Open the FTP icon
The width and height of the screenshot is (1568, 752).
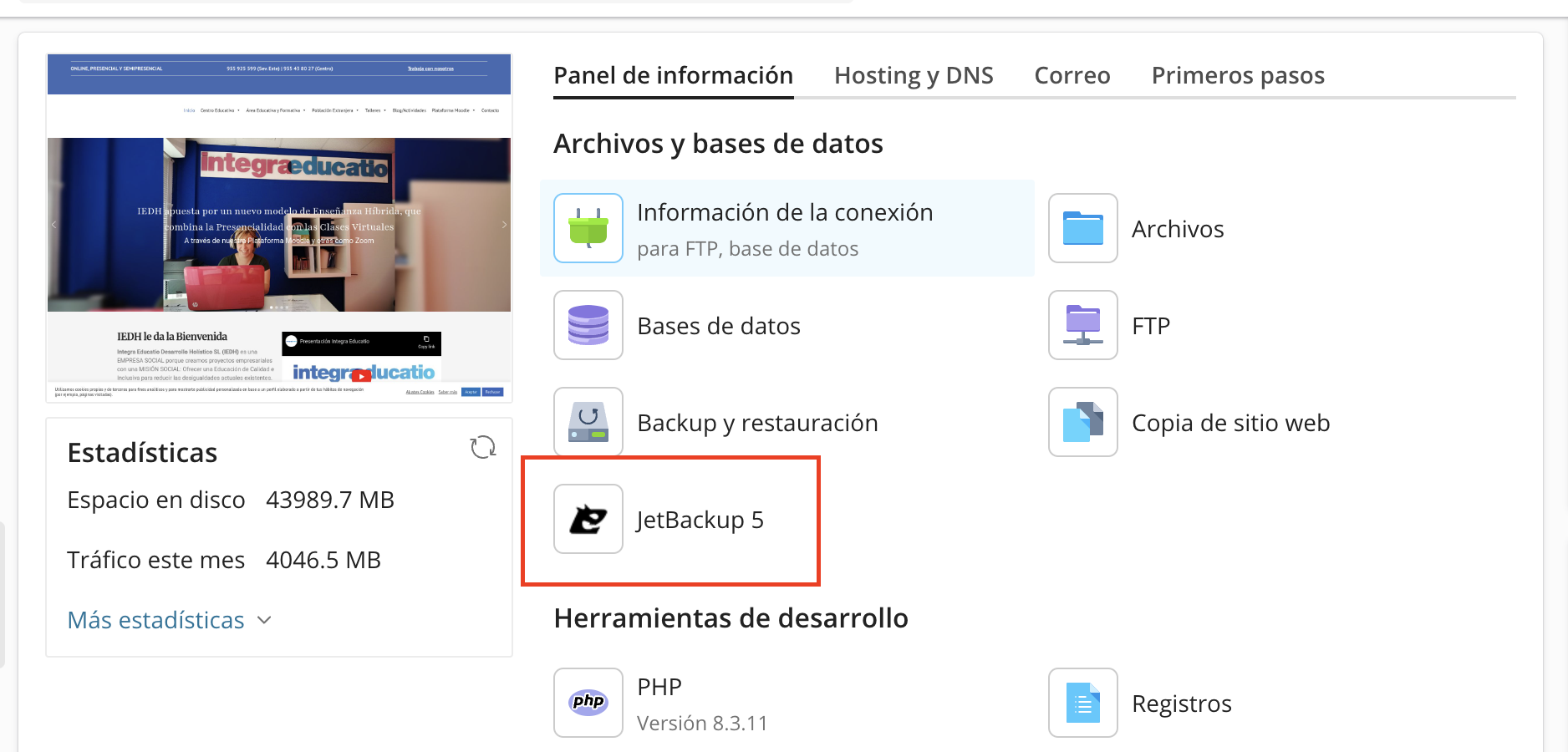[1083, 325]
